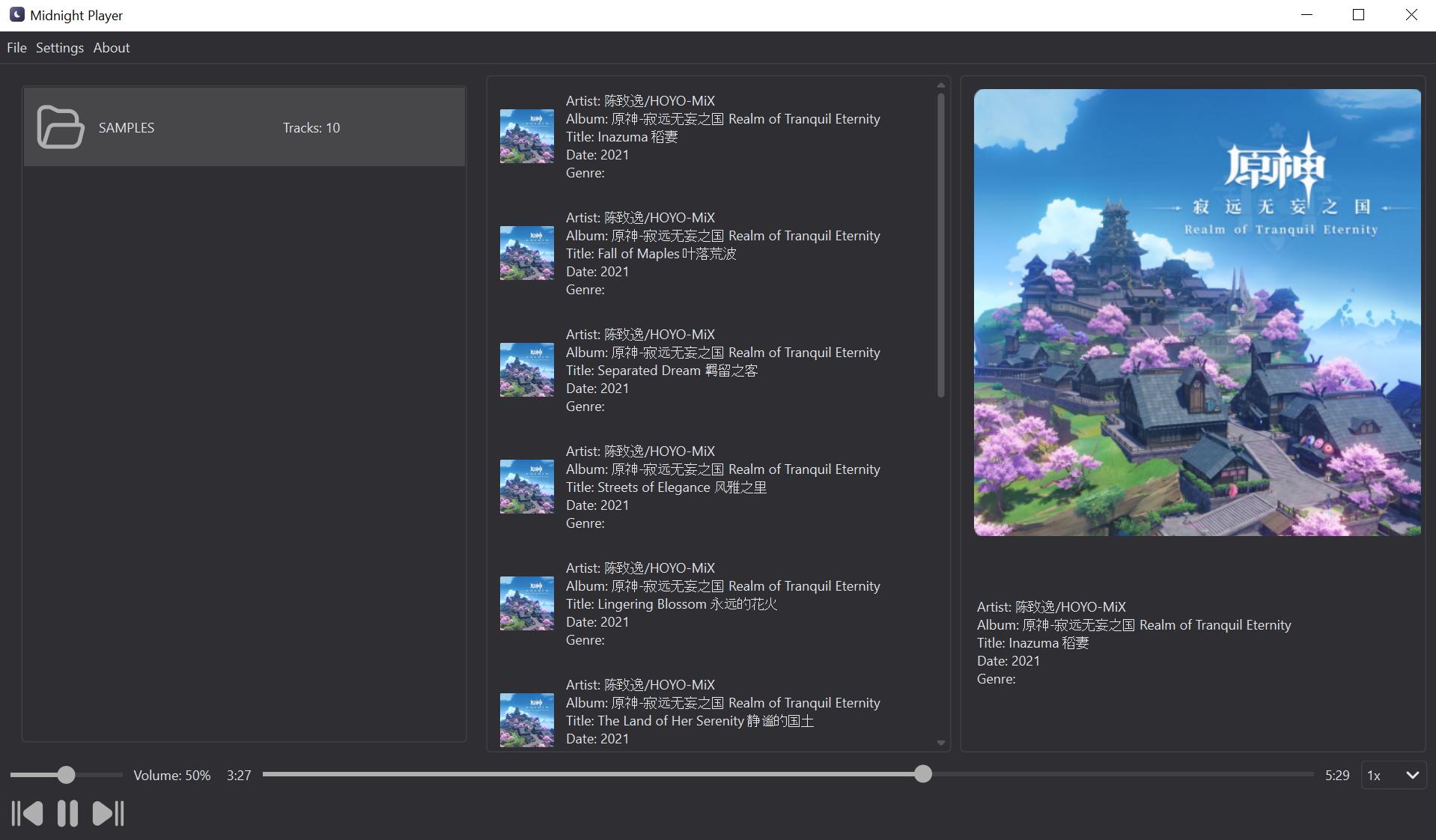Open the About menu

pos(112,48)
